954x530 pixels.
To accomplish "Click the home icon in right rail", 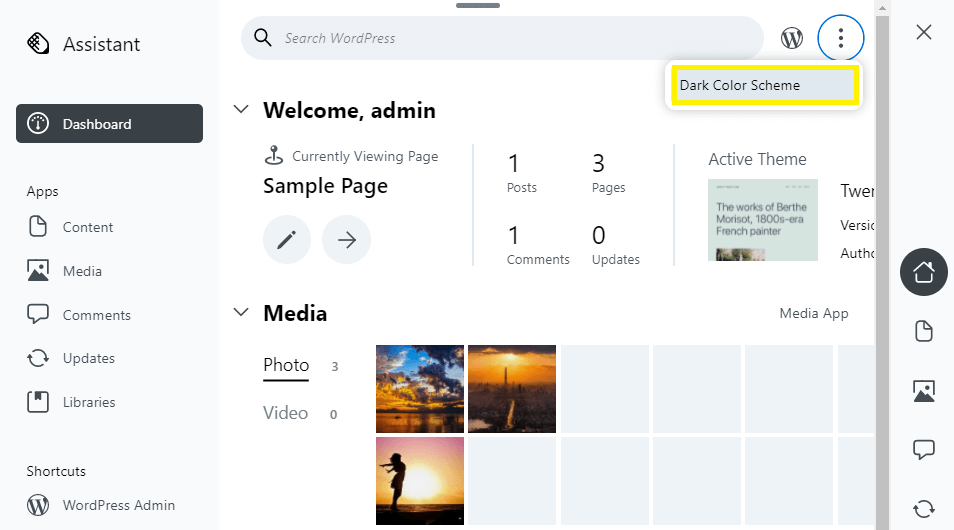I will tap(924, 272).
